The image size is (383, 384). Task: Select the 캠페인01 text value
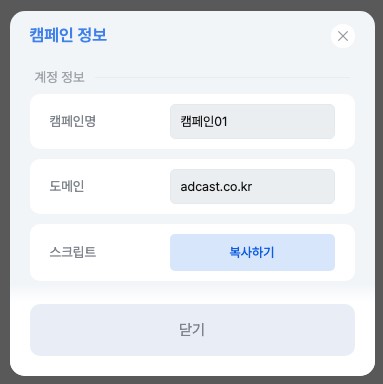[x=204, y=121]
